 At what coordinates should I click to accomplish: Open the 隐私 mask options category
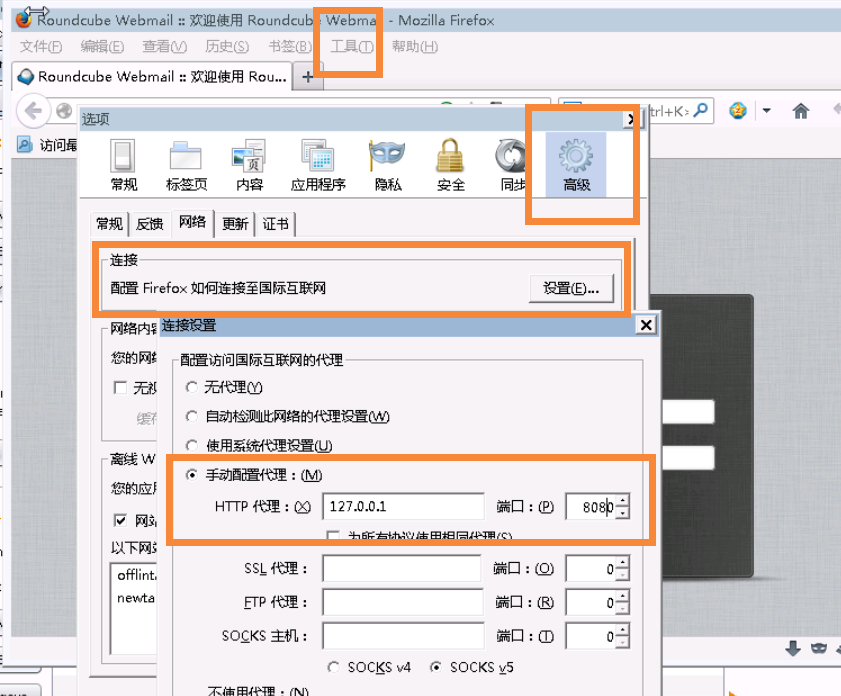[x=387, y=164]
